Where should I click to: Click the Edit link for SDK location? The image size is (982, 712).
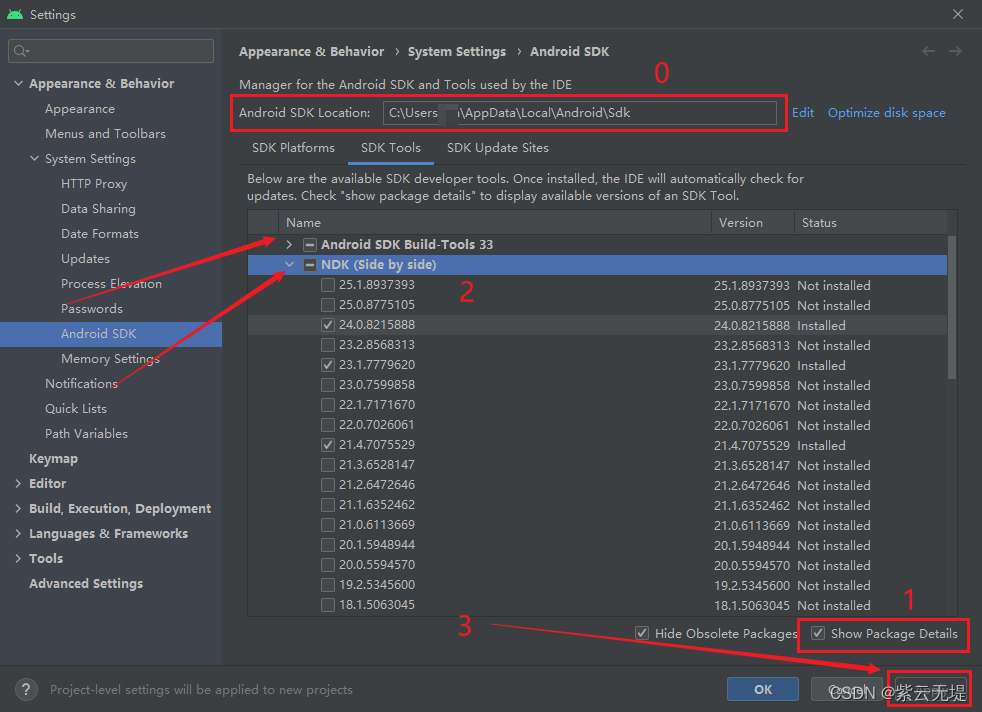click(x=803, y=113)
